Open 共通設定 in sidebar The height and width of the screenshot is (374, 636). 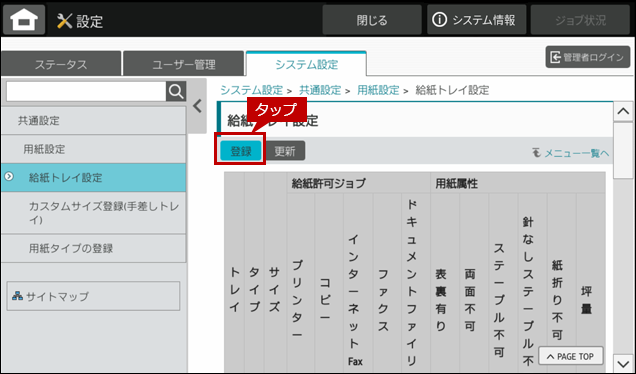pyautogui.click(x=94, y=120)
